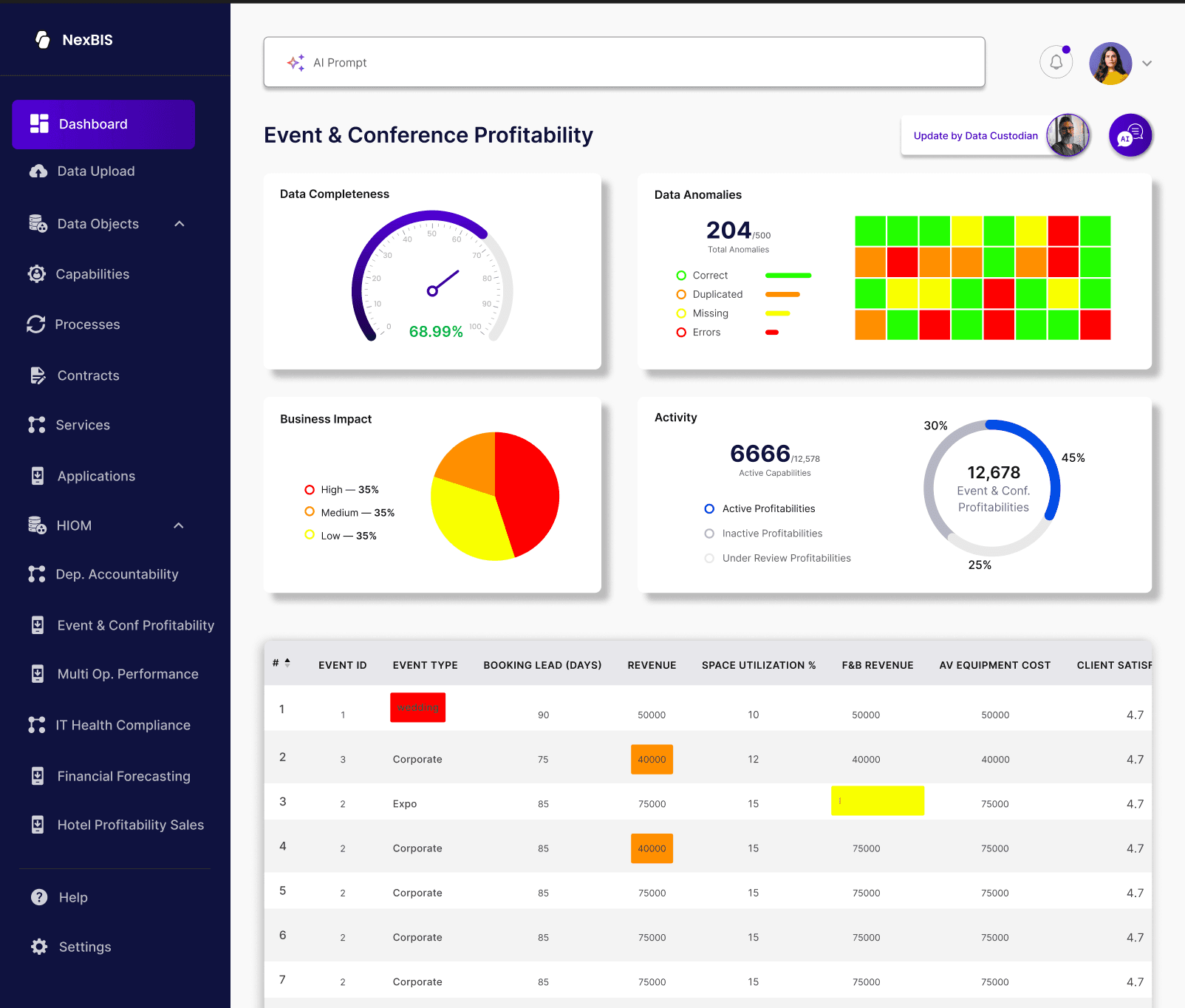Screen dimensions: 1185x1008
Task: Click the Contracts document icon
Action: (x=38, y=375)
